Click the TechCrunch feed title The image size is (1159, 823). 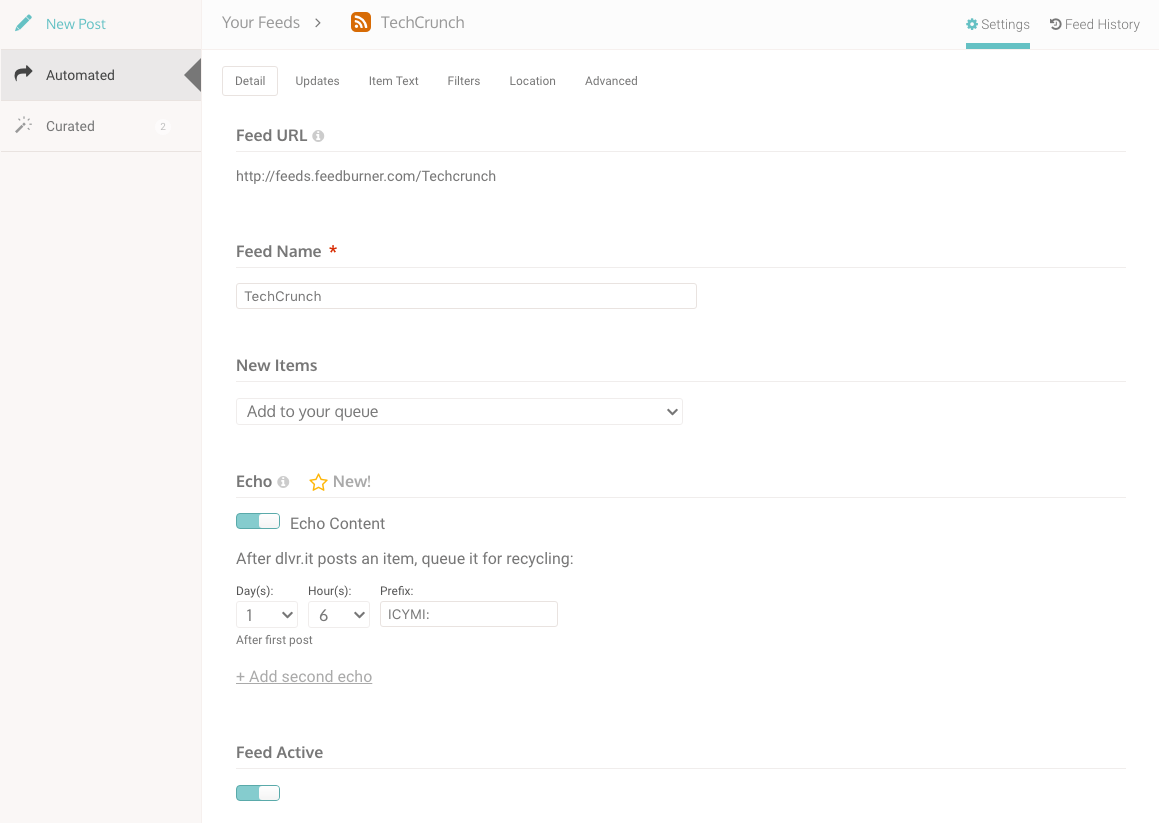(422, 23)
